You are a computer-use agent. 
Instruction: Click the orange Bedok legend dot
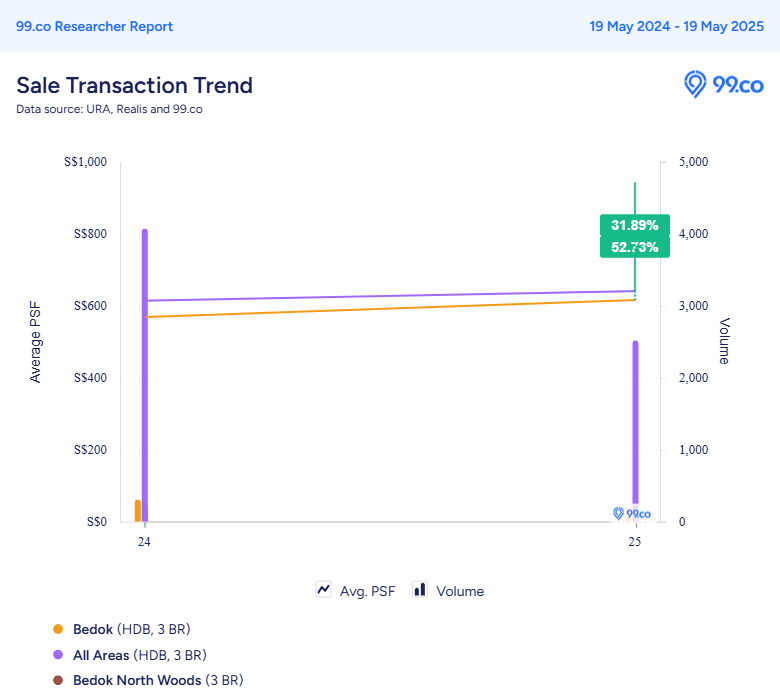click(x=58, y=629)
